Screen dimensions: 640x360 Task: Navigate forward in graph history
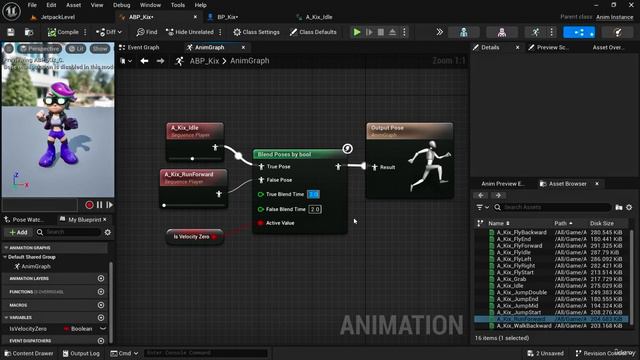click(160, 61)
